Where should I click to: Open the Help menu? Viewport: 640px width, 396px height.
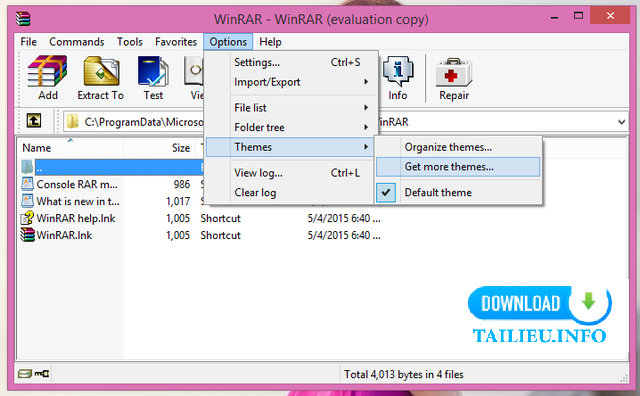[270, 42]
